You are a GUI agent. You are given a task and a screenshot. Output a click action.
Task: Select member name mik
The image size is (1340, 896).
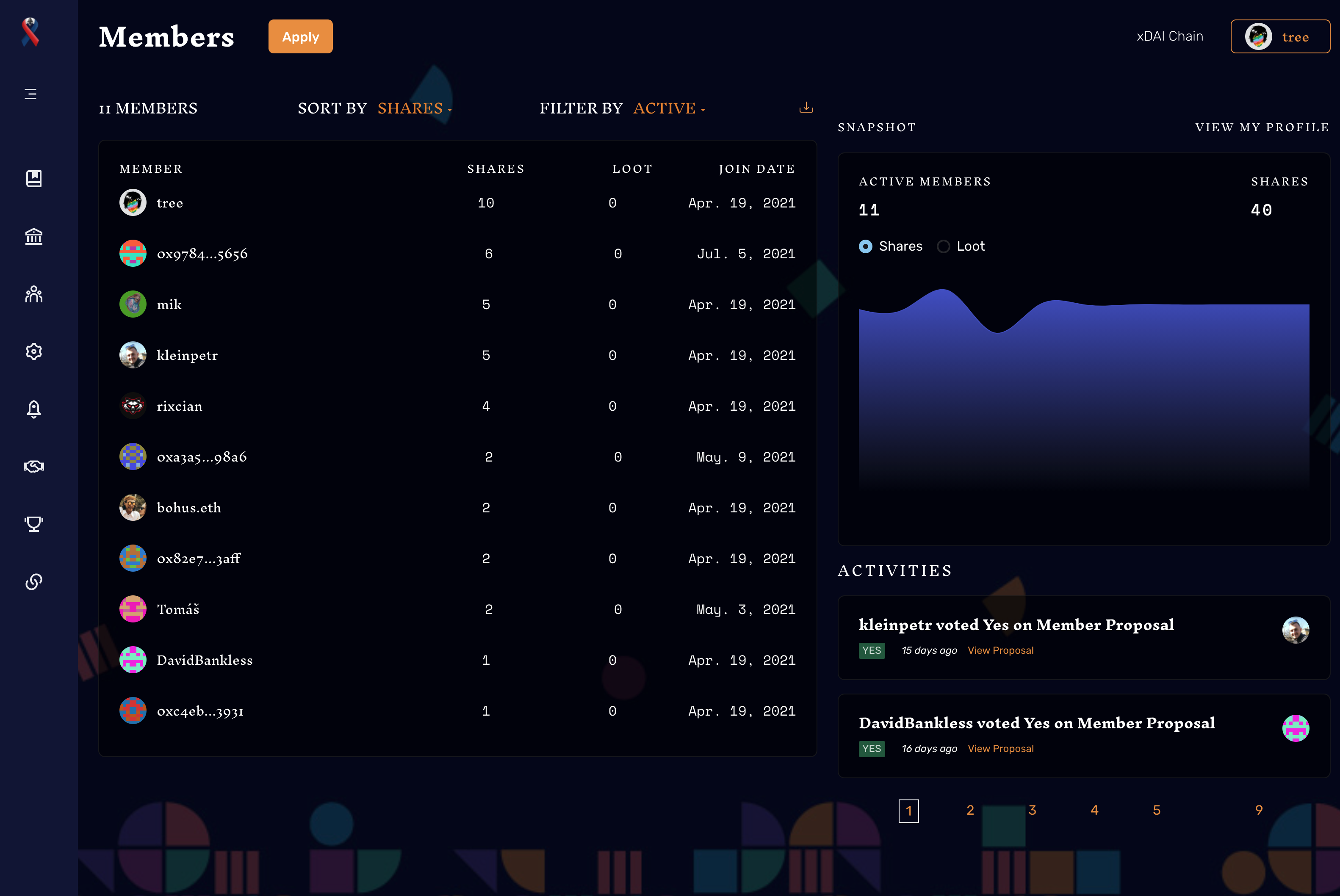tap(169, 304)
